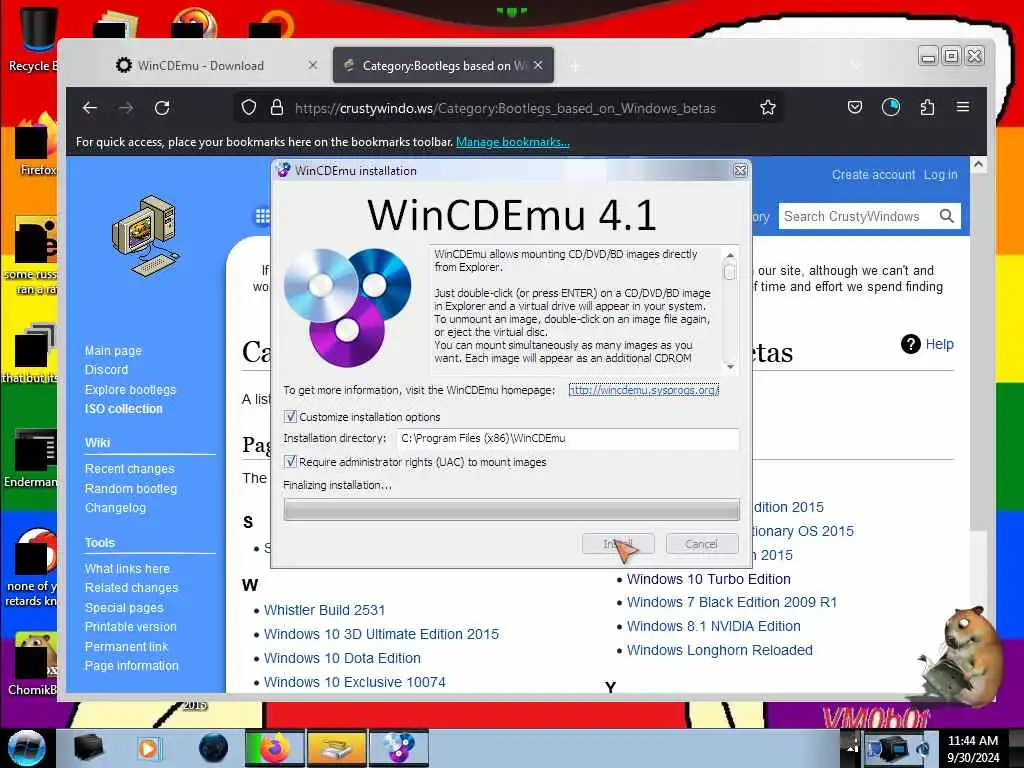Switch to the WinCDEmu - Download tab

(x=200, y=65)
